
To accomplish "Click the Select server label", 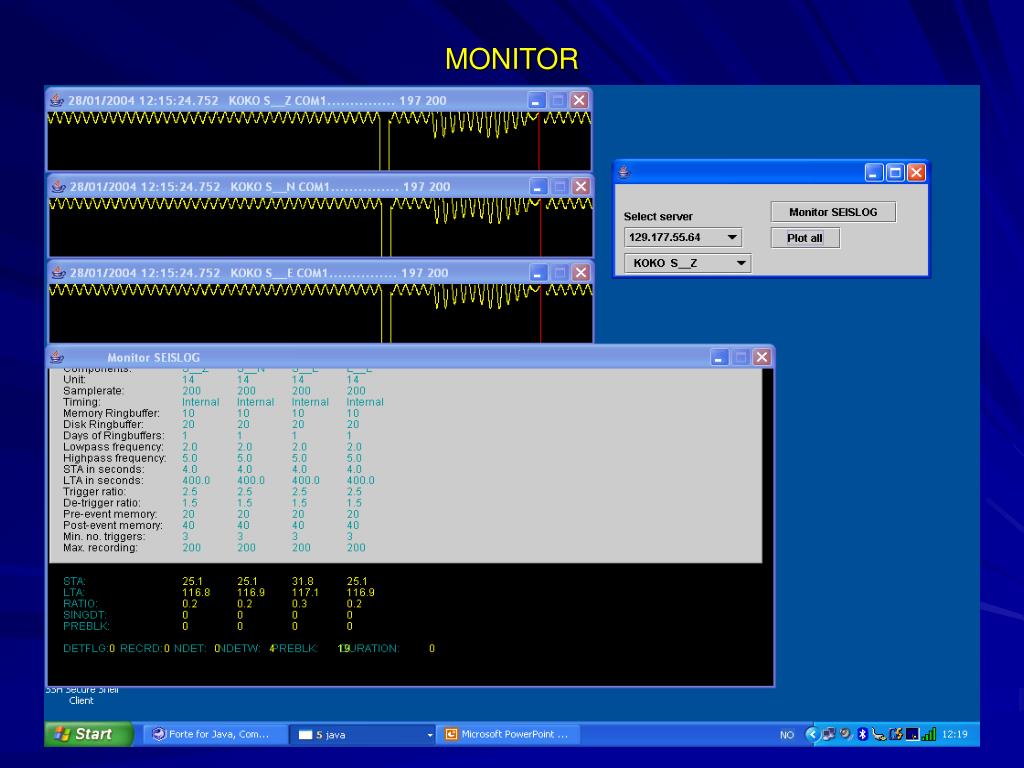I will [x=658, y=216].
